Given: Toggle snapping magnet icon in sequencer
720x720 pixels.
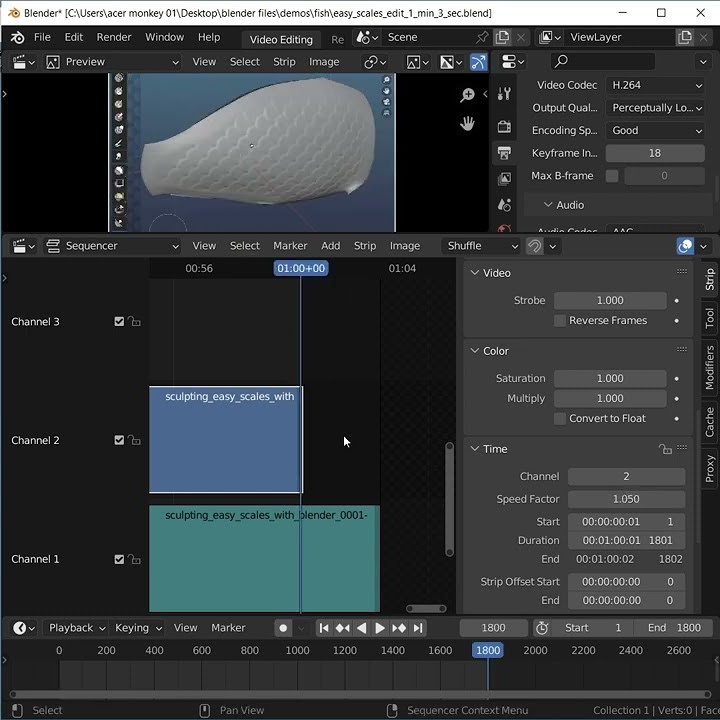Looking at the screenshot, I should tap(534, 246).
